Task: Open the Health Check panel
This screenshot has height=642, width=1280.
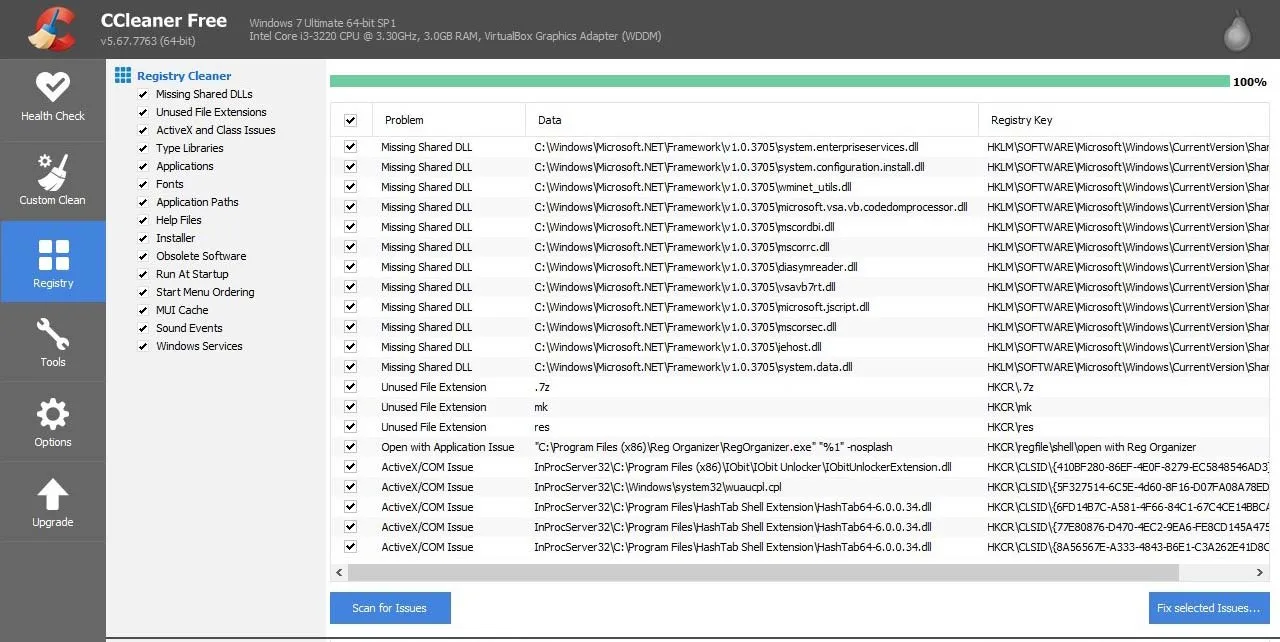Action: click(53, 97)
